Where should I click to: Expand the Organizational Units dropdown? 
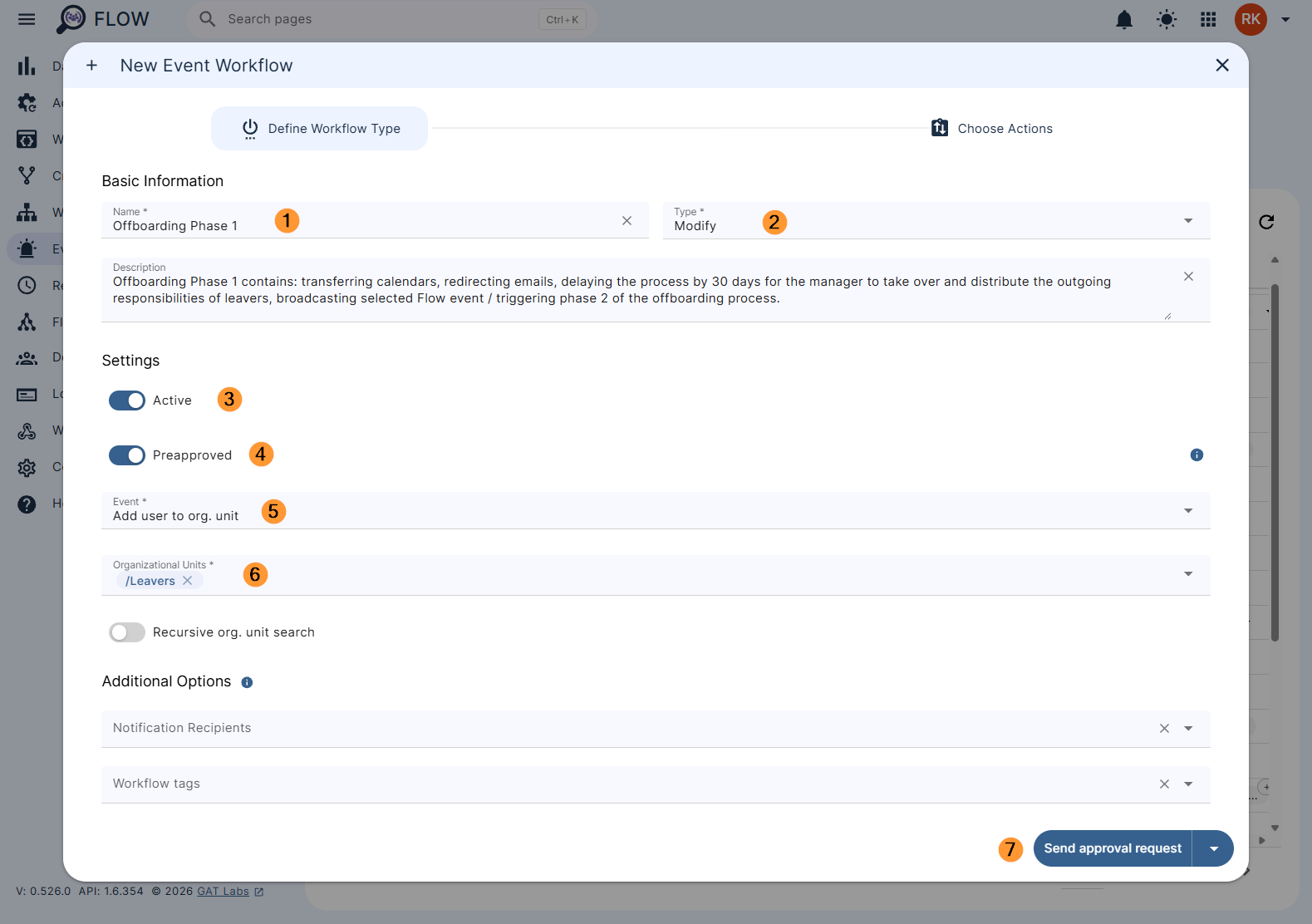pyautogui.click(x=1188, y=574)
